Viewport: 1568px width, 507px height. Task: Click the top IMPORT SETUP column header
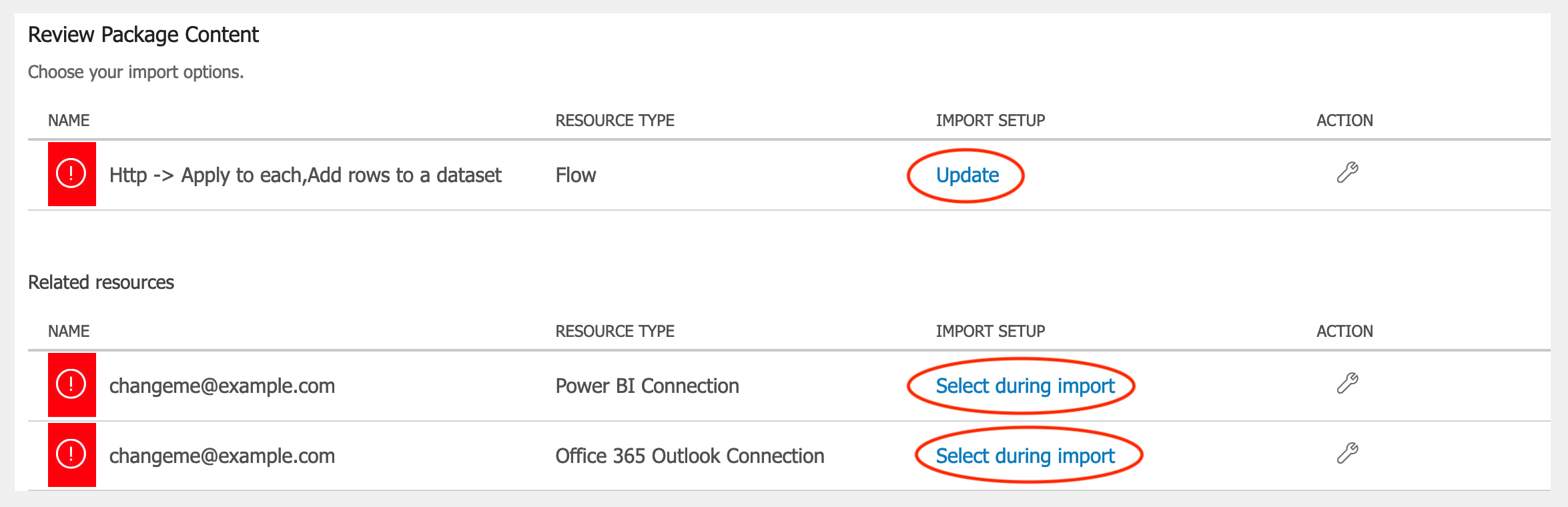[990, 121]
